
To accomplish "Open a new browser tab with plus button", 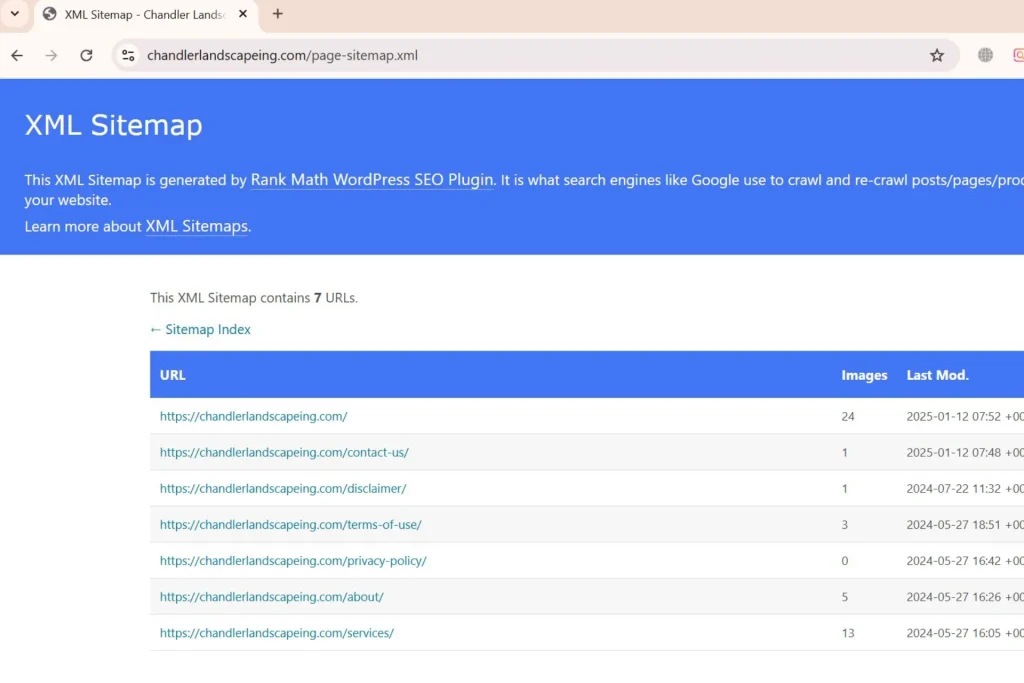I will [277, 15].
